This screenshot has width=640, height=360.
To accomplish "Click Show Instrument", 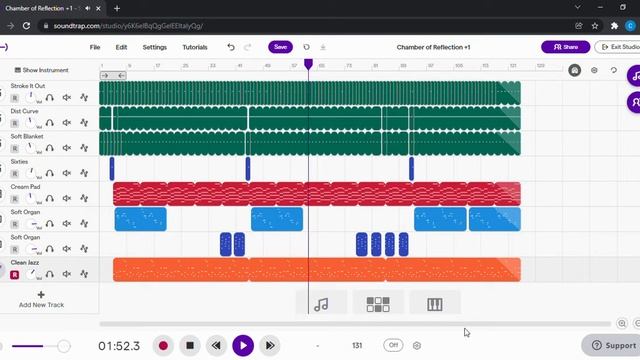I will pyautogui.click(x=42, y=70).
